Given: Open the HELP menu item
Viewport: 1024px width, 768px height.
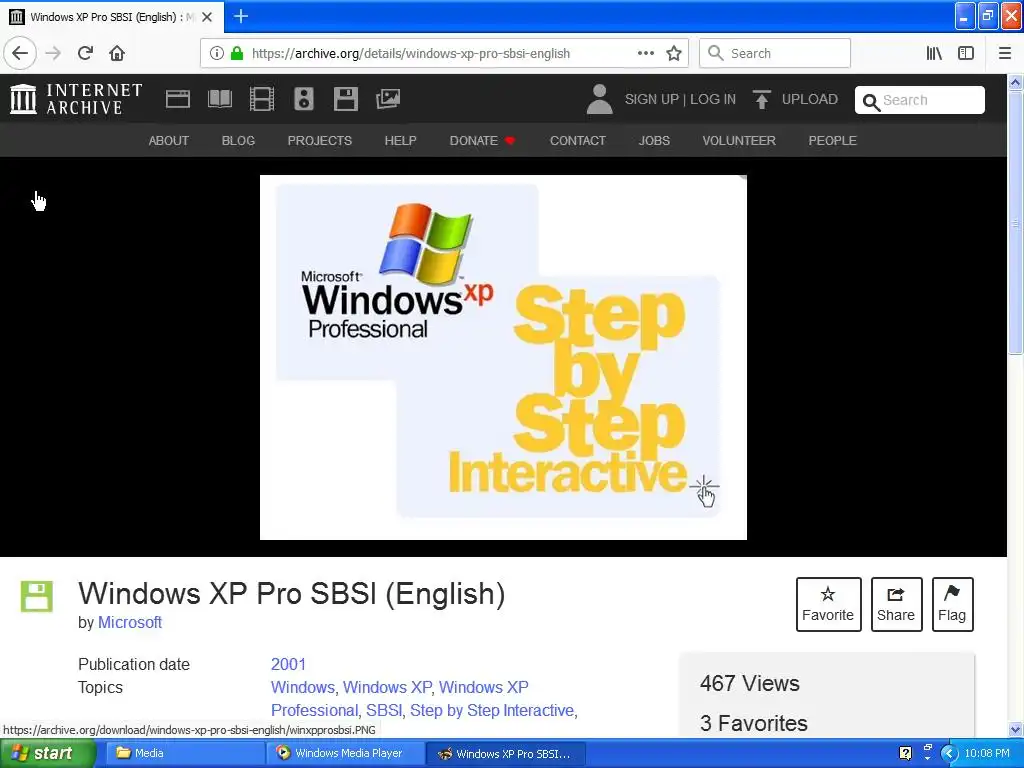Looking at the screenshot, I should [400, 140].
